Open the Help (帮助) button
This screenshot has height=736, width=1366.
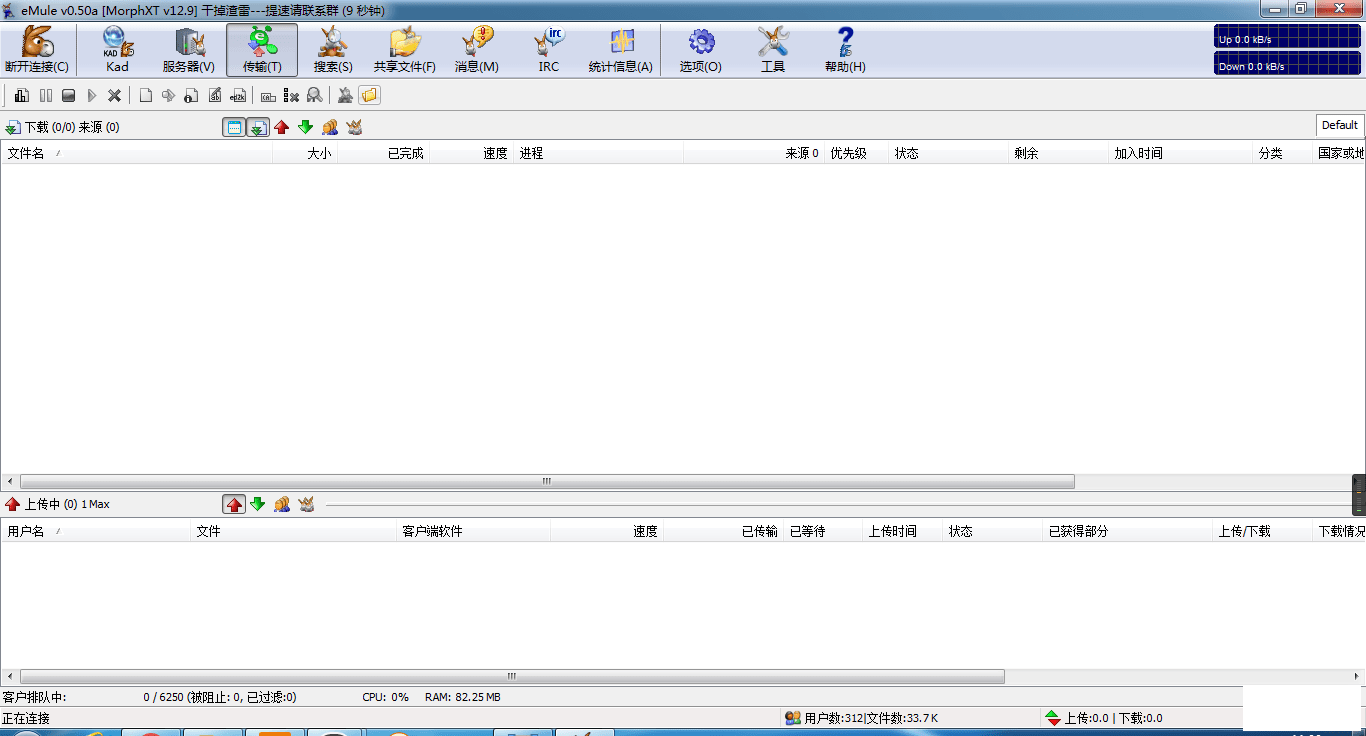(845, 50)
